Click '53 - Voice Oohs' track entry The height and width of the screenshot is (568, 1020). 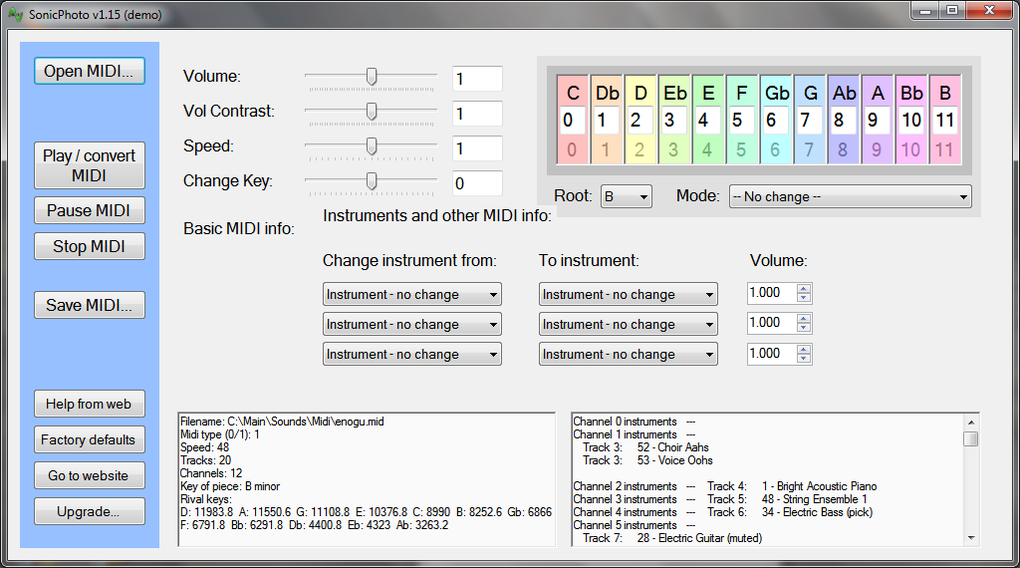[x=675, y=461]
